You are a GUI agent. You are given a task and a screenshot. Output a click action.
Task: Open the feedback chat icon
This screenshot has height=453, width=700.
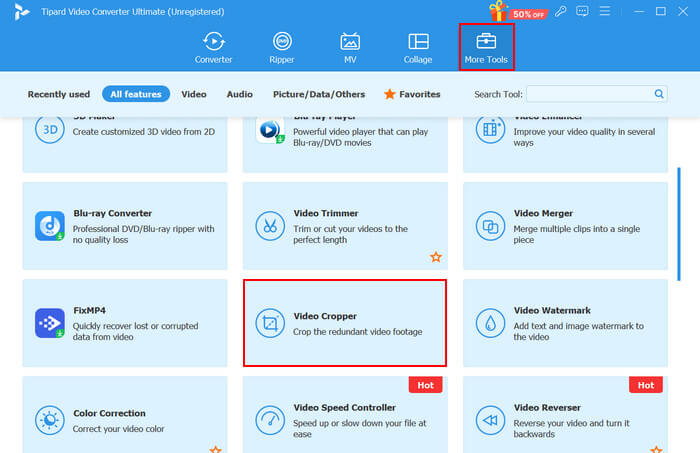point(582,11)
